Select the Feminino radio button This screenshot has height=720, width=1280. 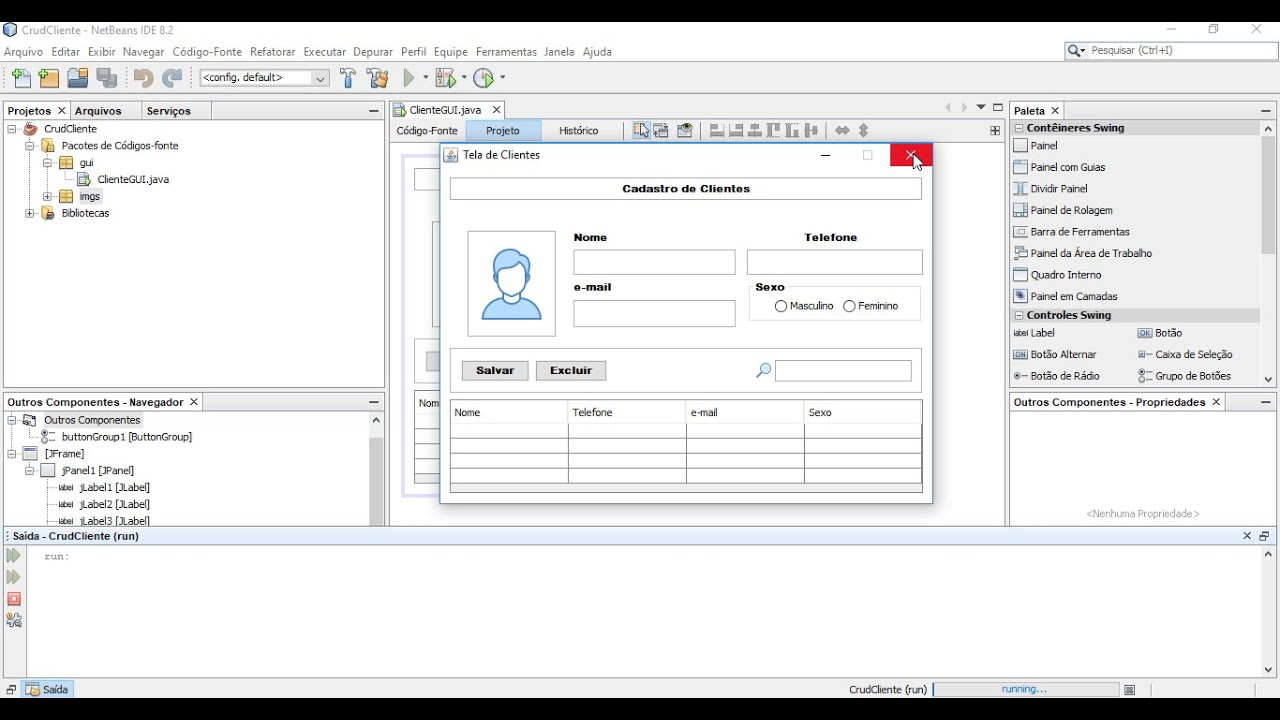coord(849,306)
